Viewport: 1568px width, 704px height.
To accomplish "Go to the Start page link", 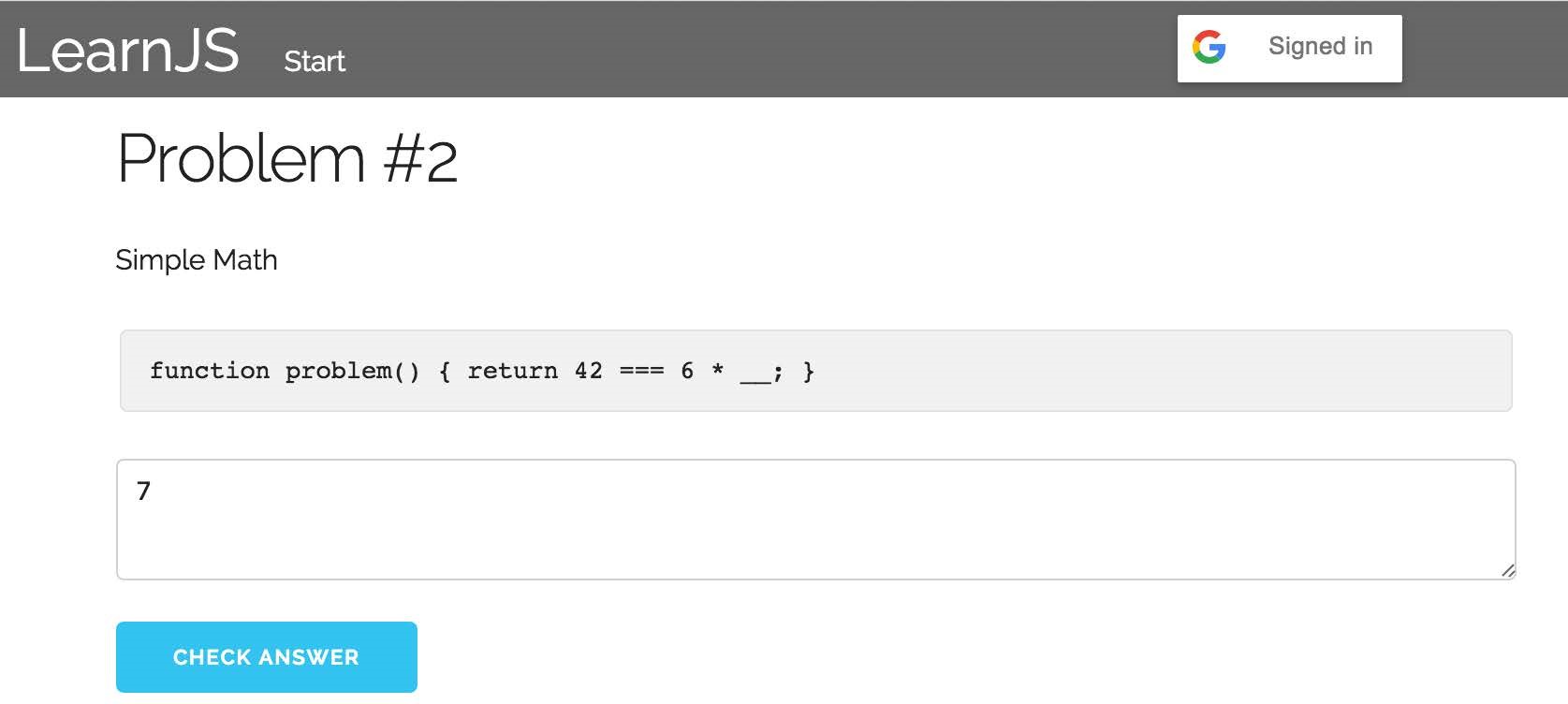I will [x=315, y=61].
